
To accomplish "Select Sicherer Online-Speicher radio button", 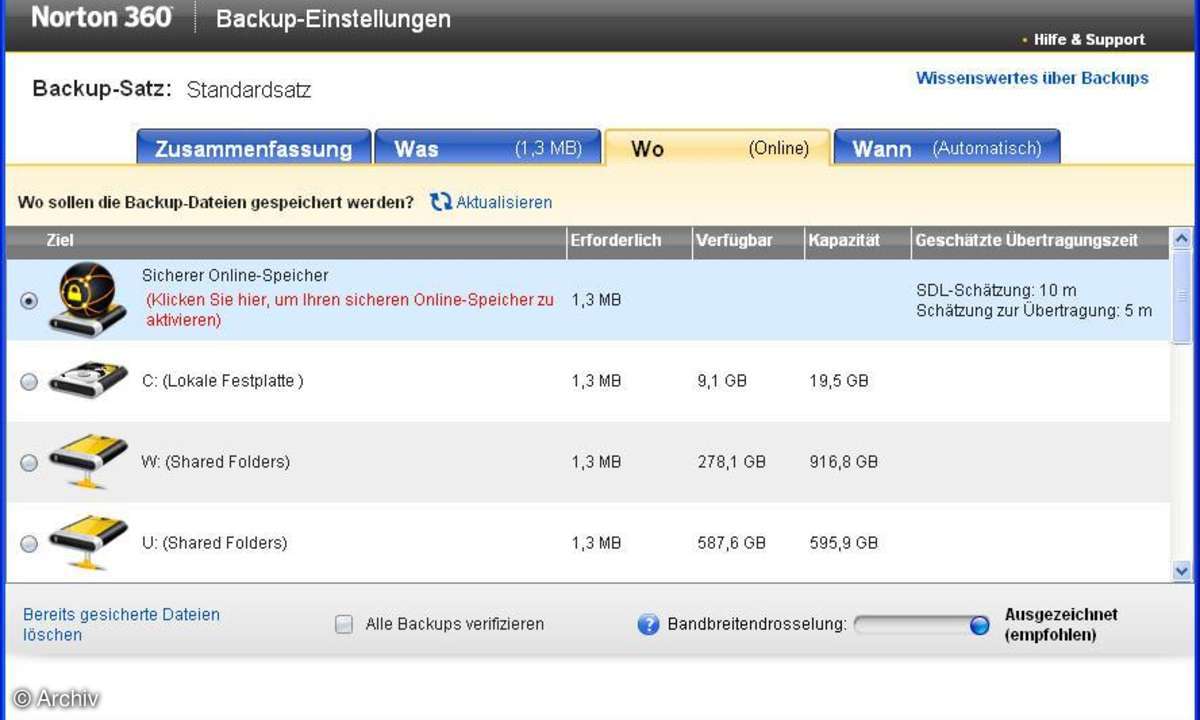I will click(x=29, y=300).
